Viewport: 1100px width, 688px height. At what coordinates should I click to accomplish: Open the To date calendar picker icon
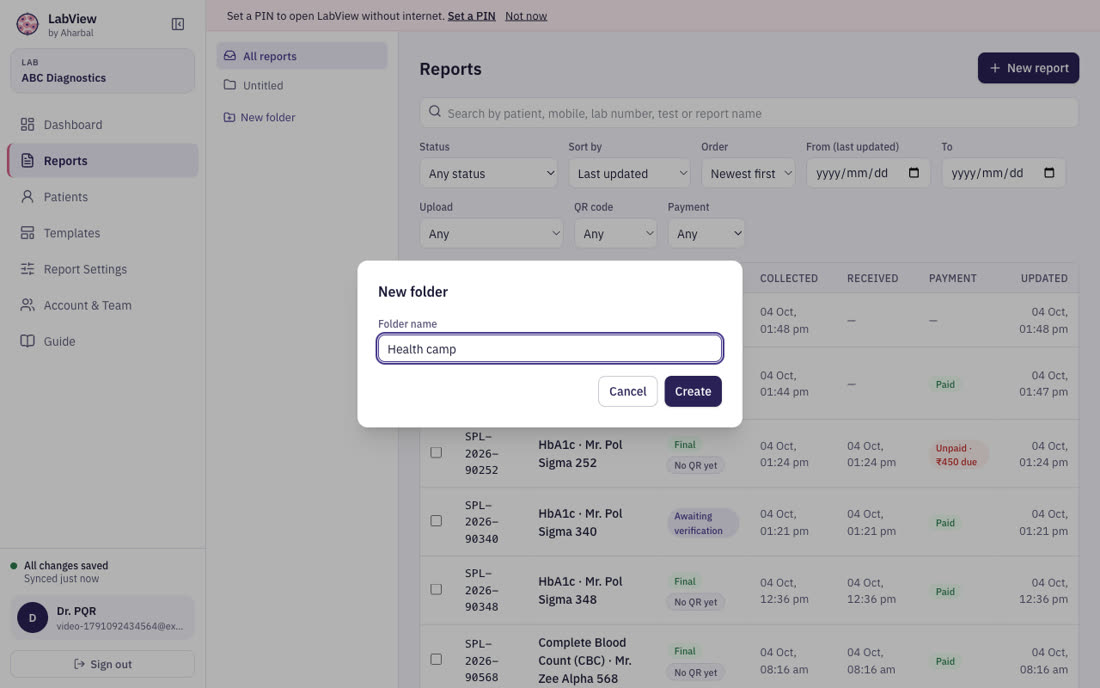(x=1049, y=173)
